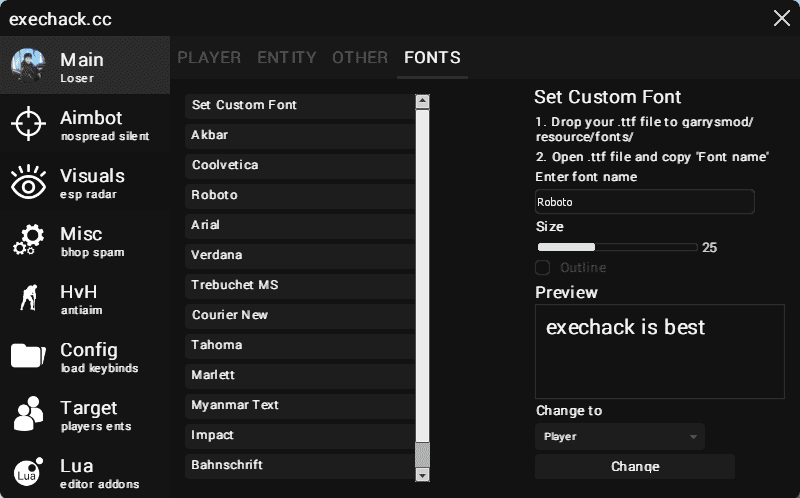Viewport: 800px width, 498px height.
Task: Open Misc gears icon section
Action: coord(28,240)
